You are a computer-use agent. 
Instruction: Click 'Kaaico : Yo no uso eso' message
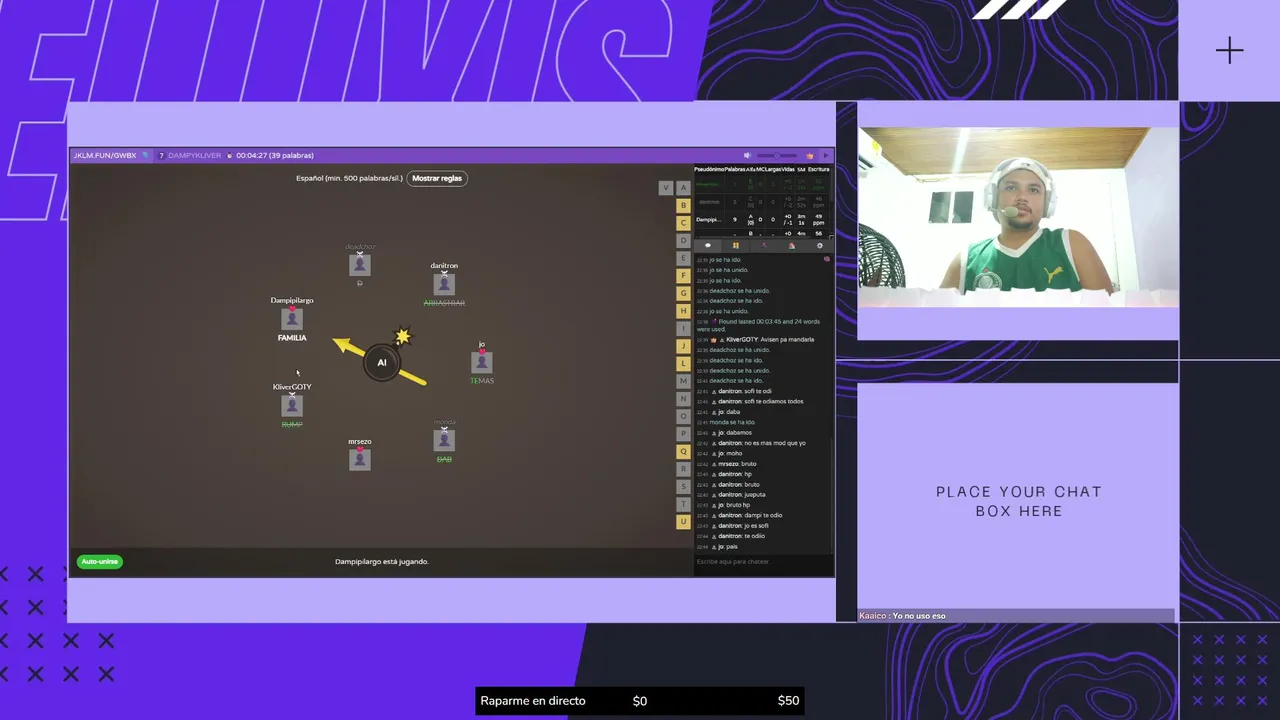902,616
